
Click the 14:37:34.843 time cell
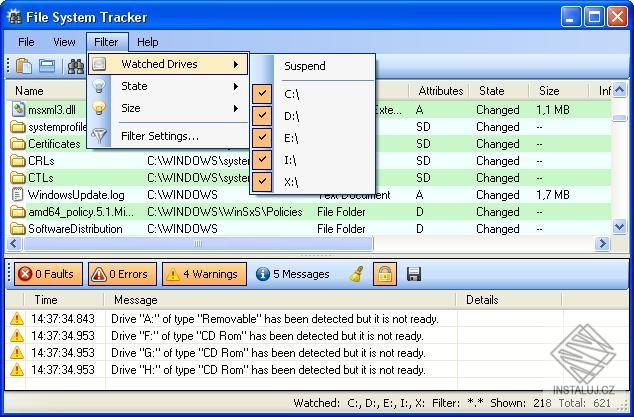(63, 319)
